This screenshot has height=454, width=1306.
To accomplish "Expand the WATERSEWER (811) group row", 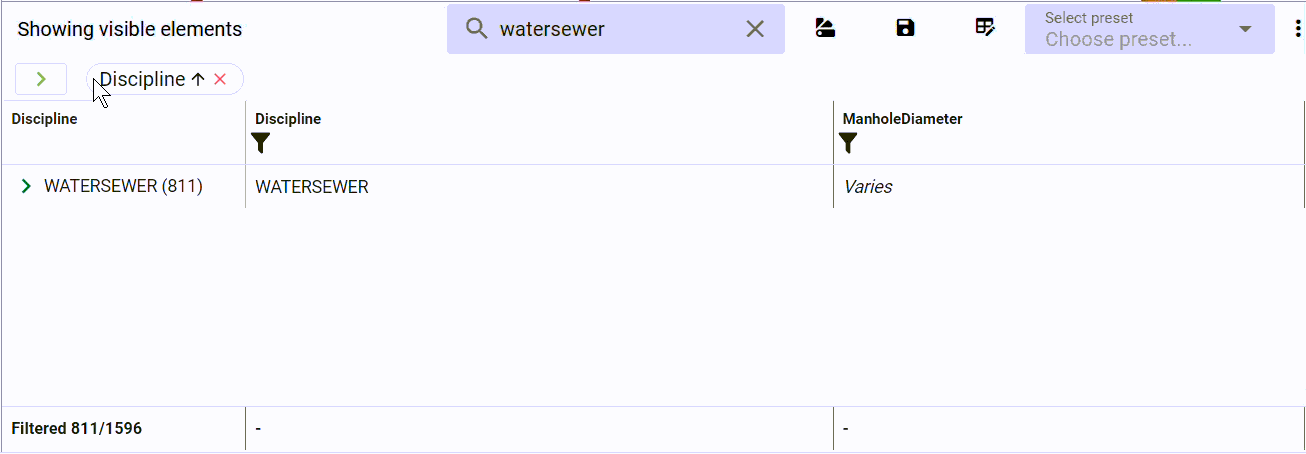I will pos(26,186).
